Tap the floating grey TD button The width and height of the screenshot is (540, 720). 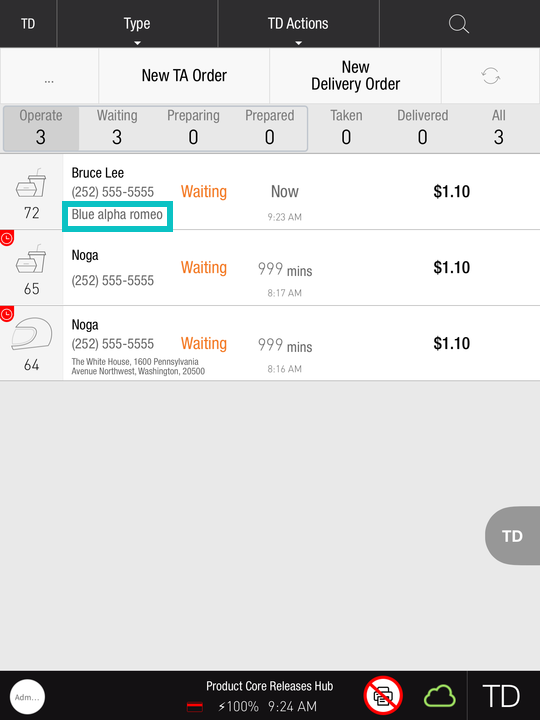click(512, 535)
